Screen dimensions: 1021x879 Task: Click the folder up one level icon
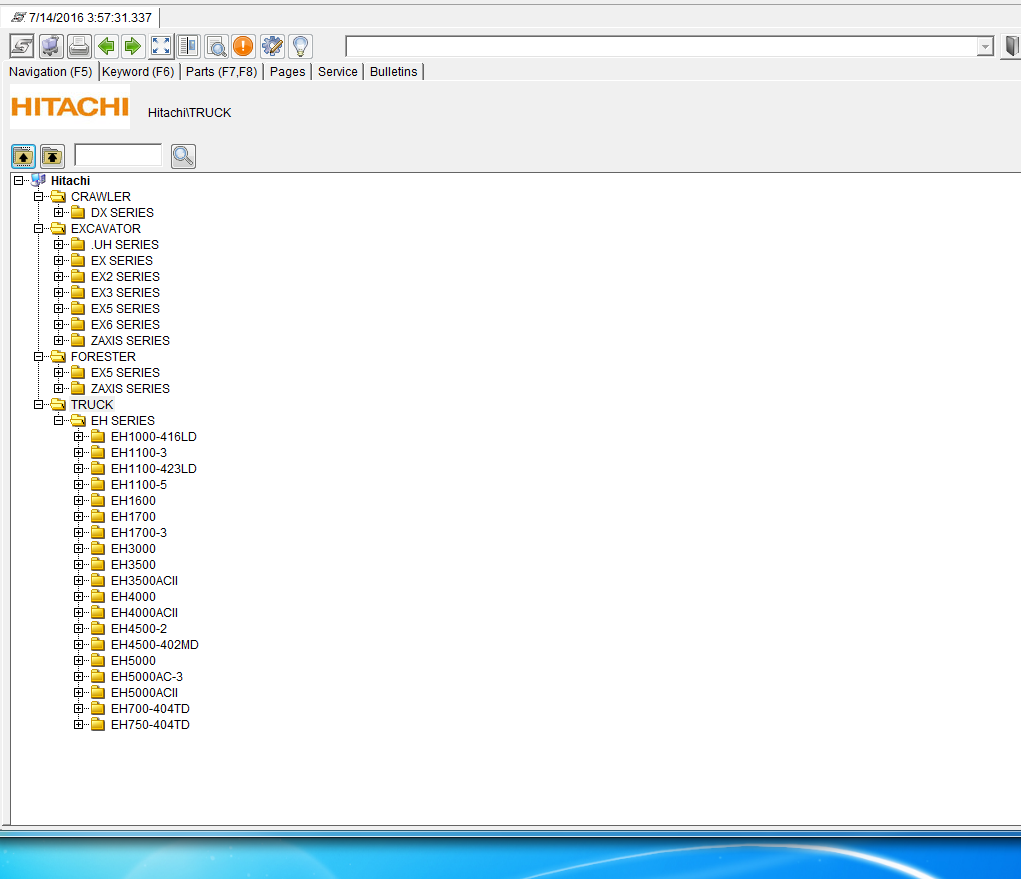23,156
